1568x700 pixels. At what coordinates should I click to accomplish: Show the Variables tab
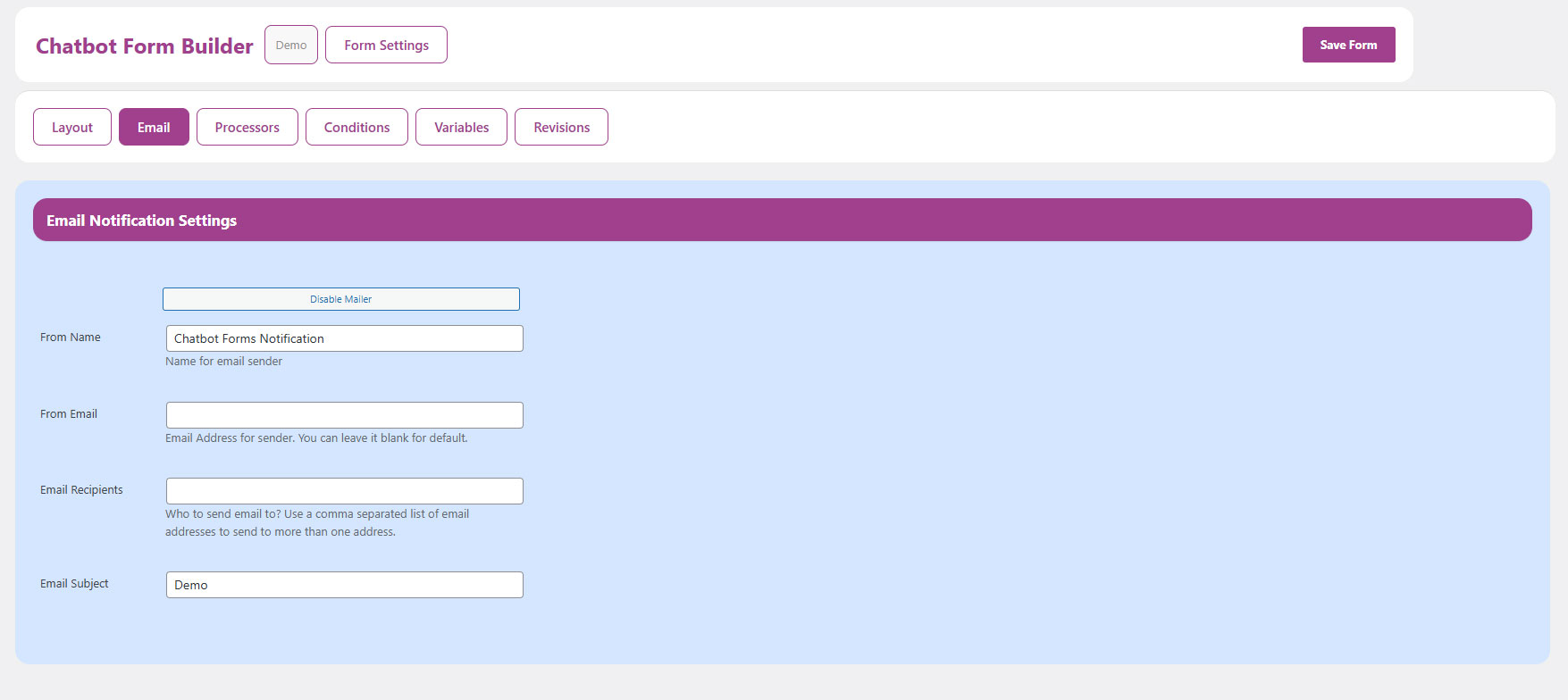tap(461, 127)
